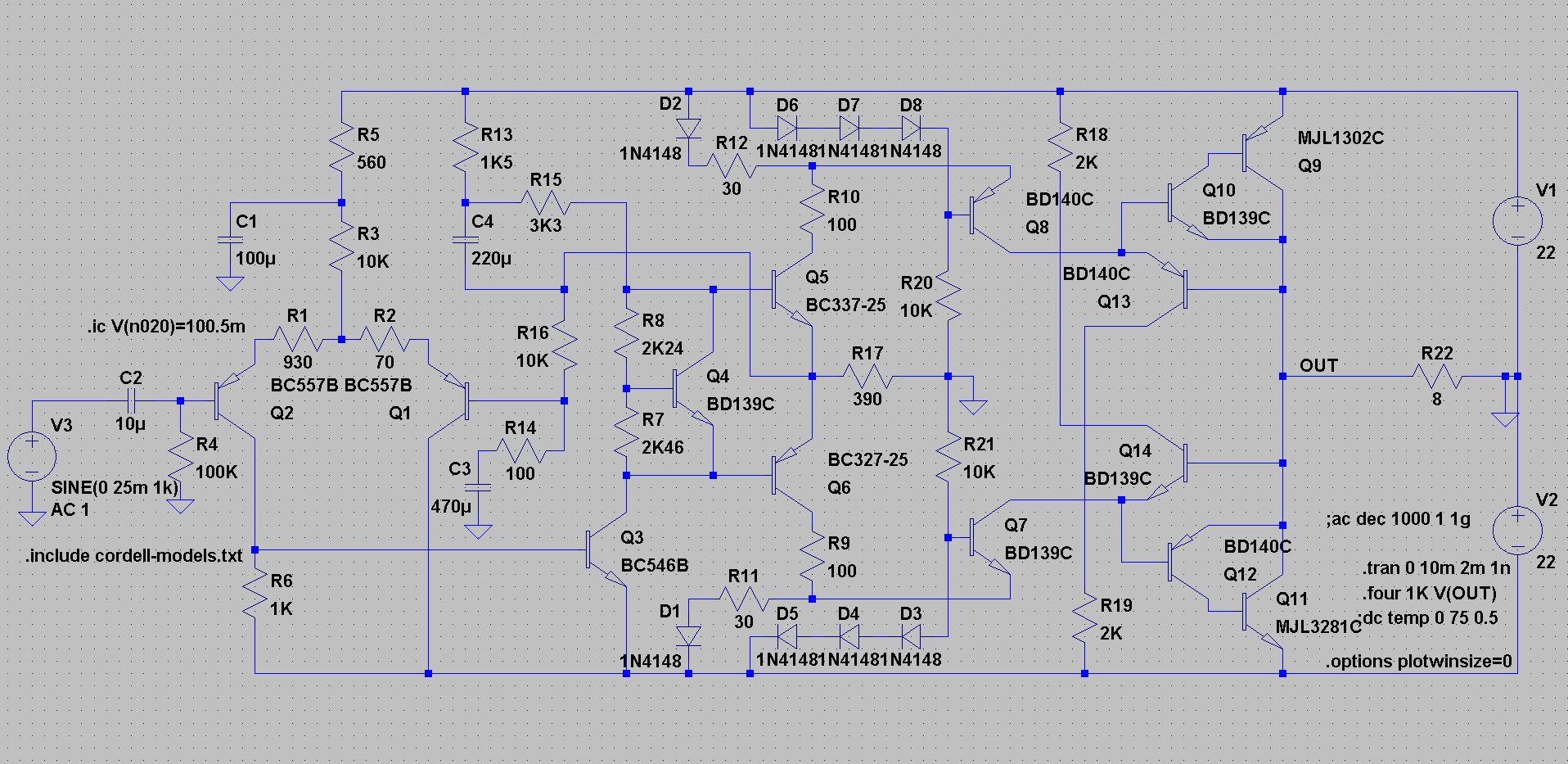Viewport: 1568px width, 764px height.
Task: Click the R22 load resistor symbol
Action: click(1437, 377)
